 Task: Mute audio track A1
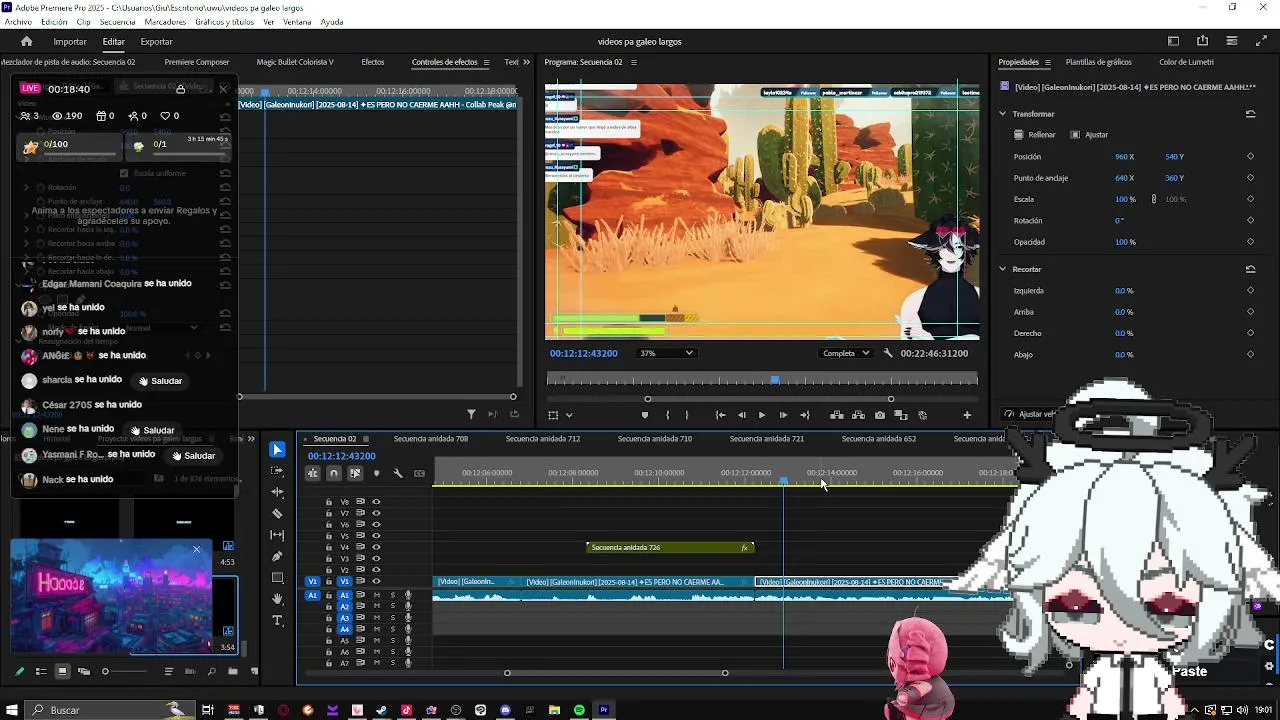377,595
